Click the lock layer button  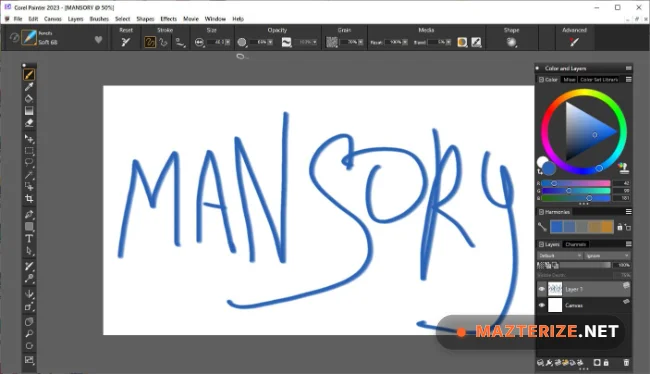pos(606,363)
